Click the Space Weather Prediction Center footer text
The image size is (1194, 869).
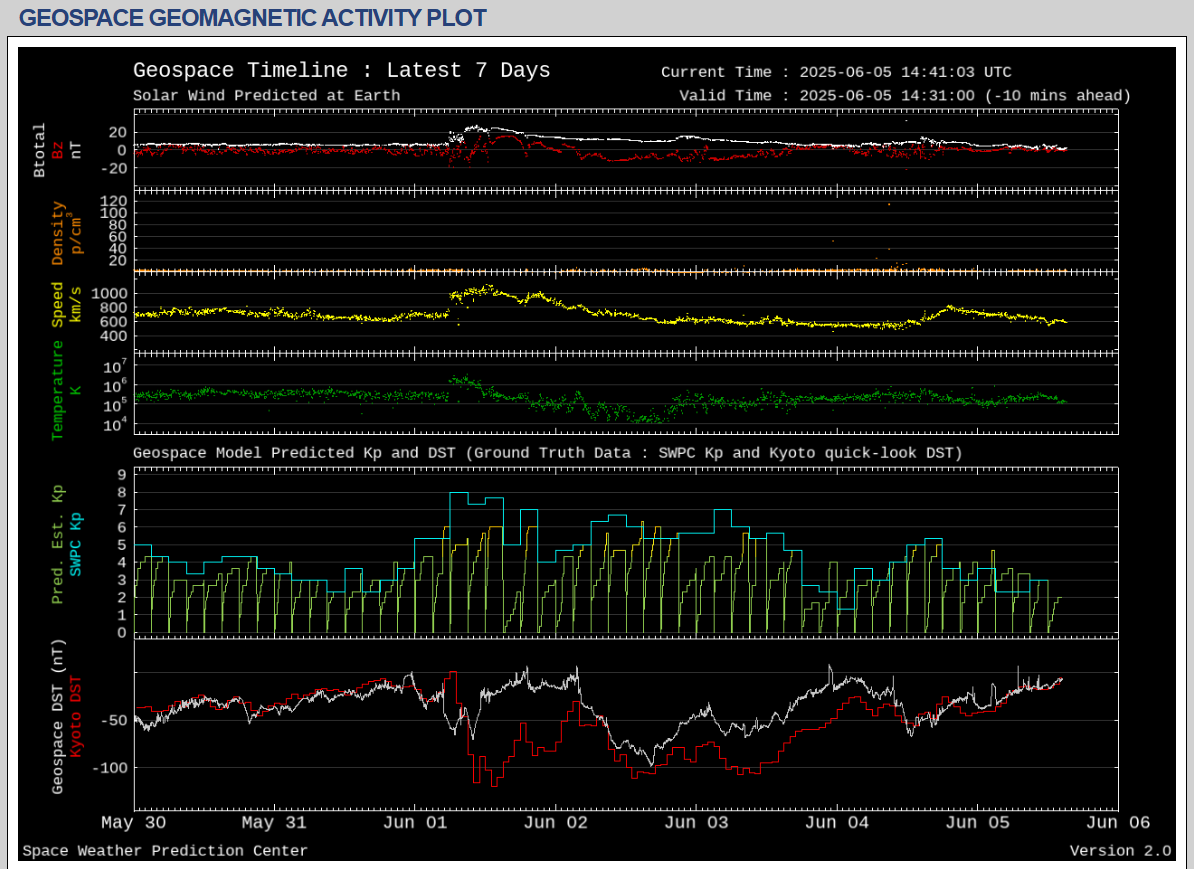165,851
